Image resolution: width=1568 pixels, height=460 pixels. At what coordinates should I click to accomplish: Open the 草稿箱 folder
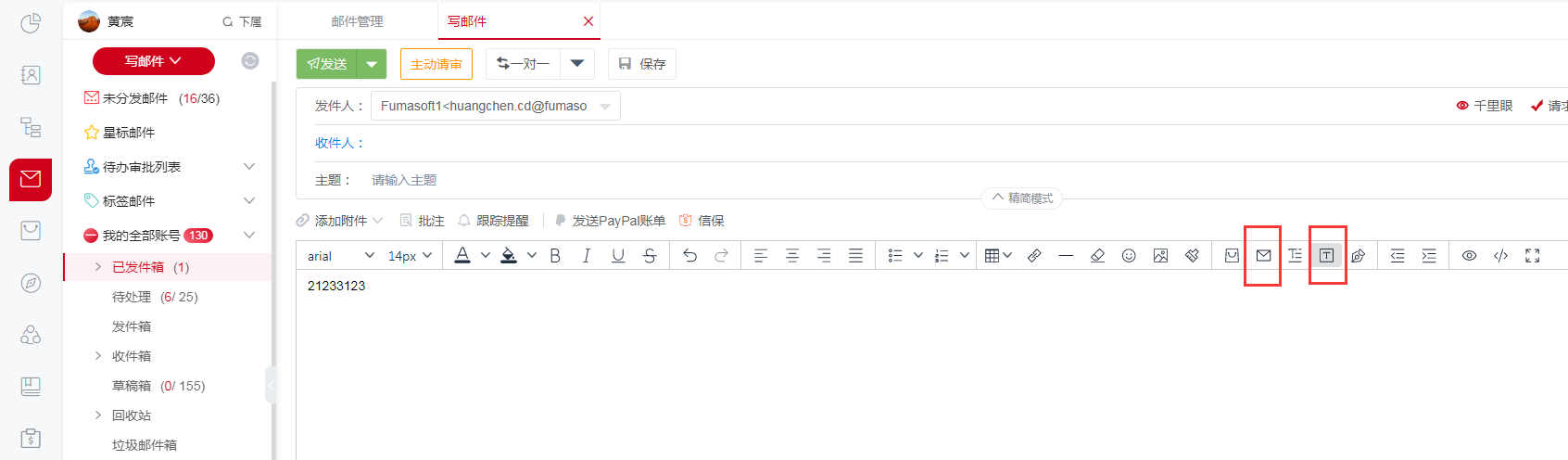(132, 386)
